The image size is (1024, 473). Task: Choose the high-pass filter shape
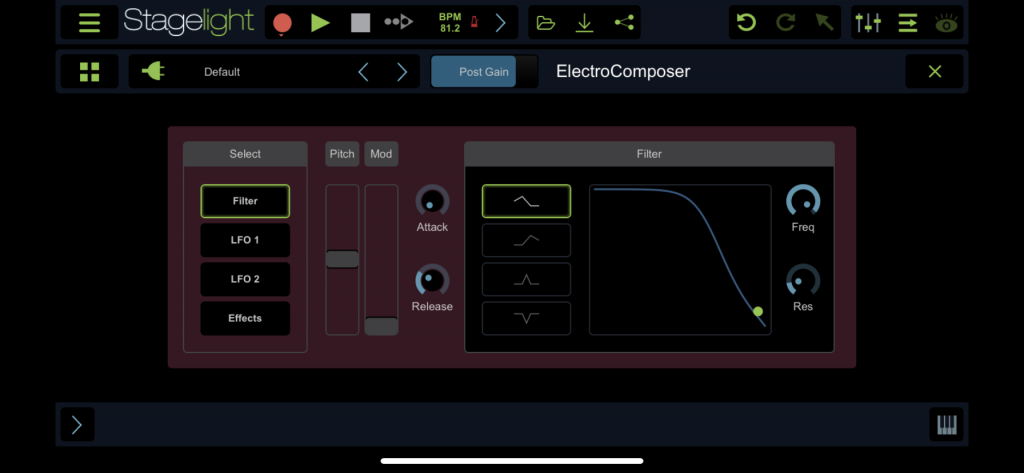526,240
